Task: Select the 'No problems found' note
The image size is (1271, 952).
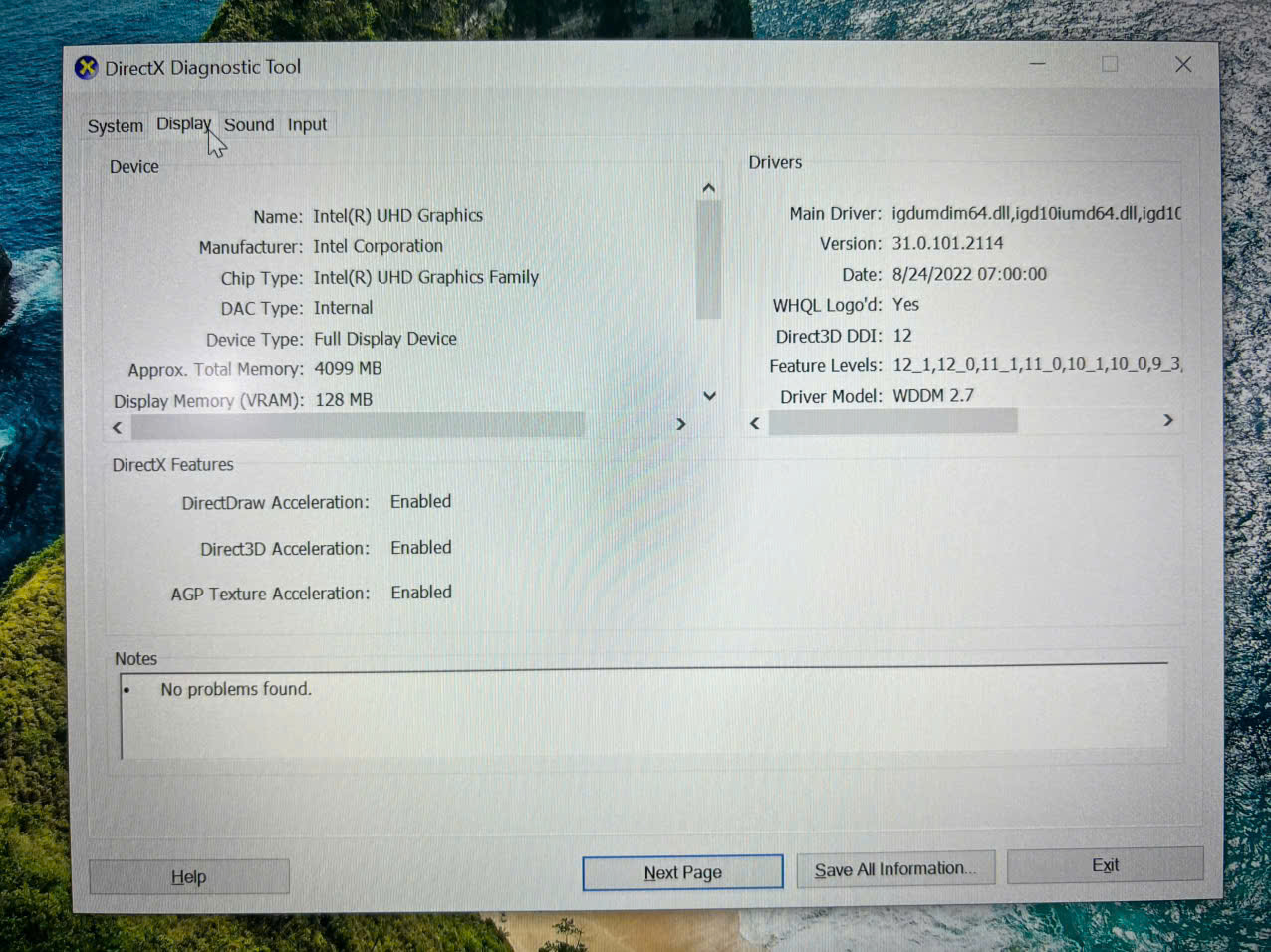Action: pos(236,689)
